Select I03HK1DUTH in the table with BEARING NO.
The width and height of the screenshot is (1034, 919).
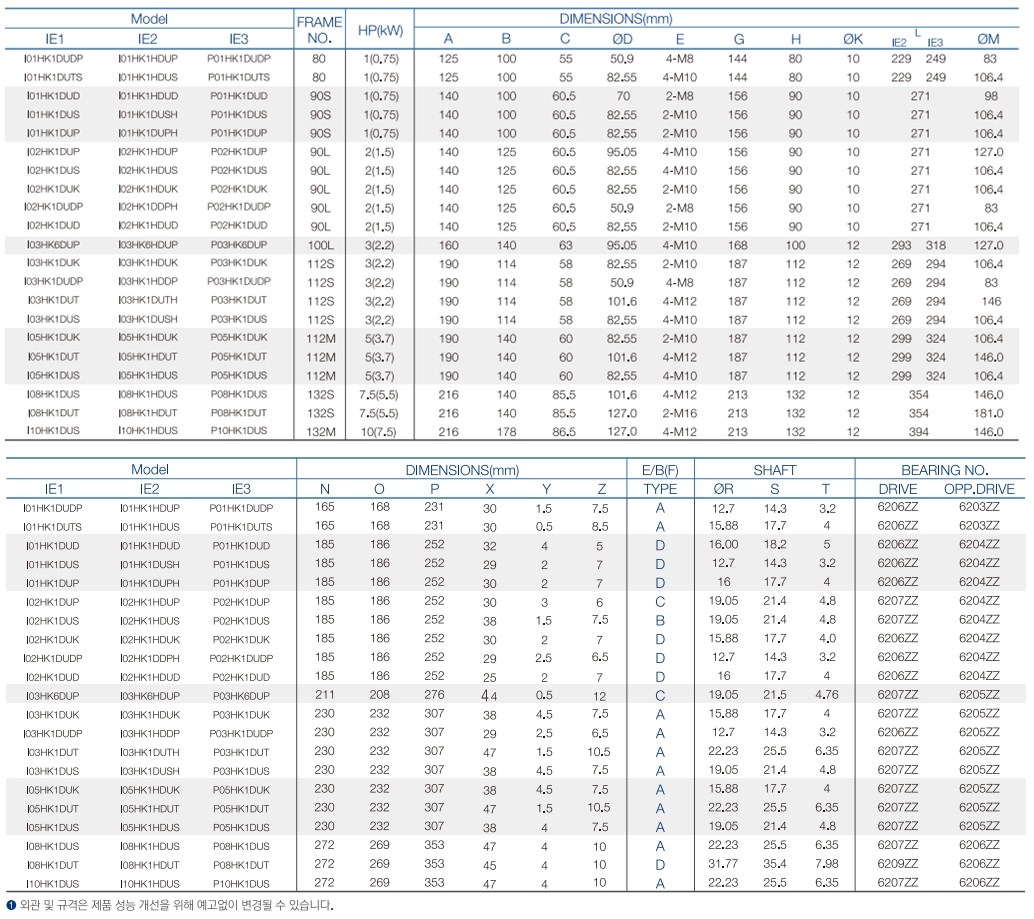pyautogui.click(x=150, y=752)
